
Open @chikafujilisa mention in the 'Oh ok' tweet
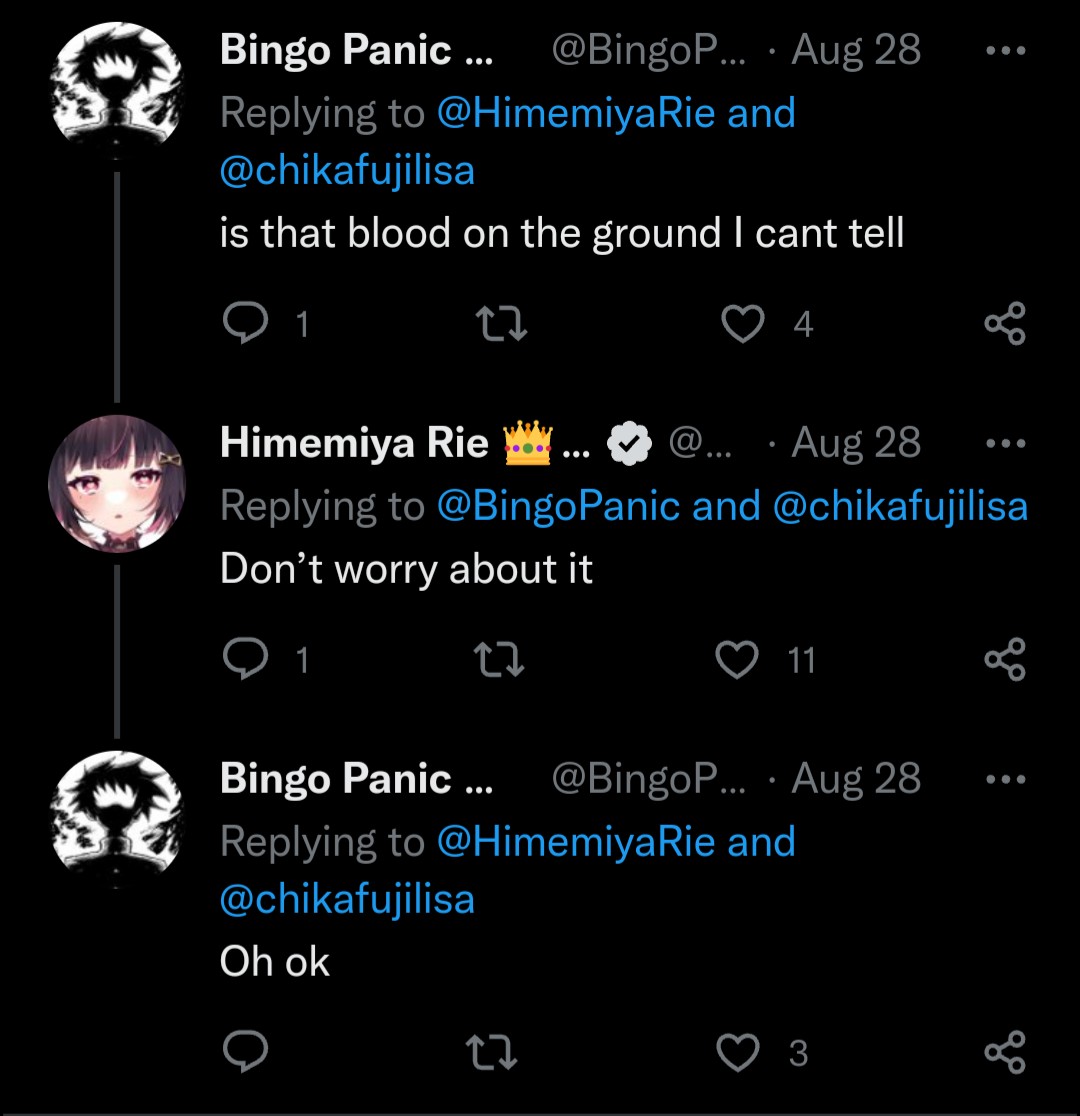pos(347,900)
